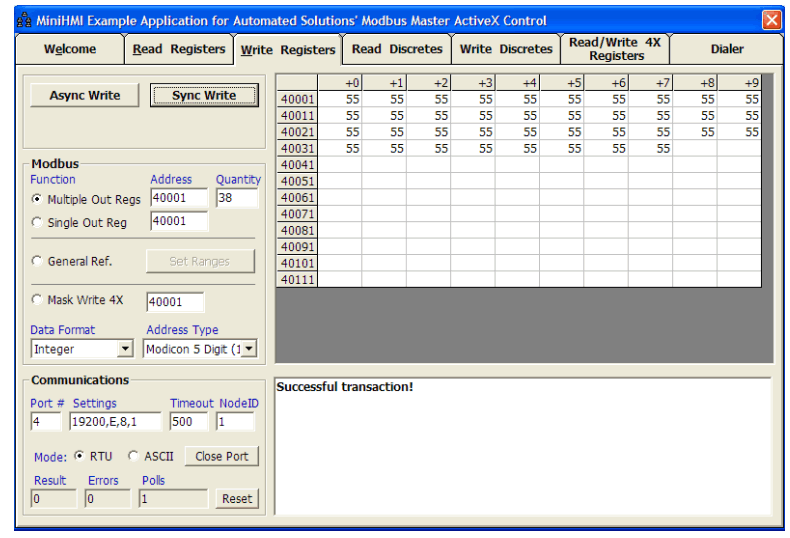
Task: Click empty cell in row 40041 column +0
Action: pyautogui.click(x=340, y=165)
